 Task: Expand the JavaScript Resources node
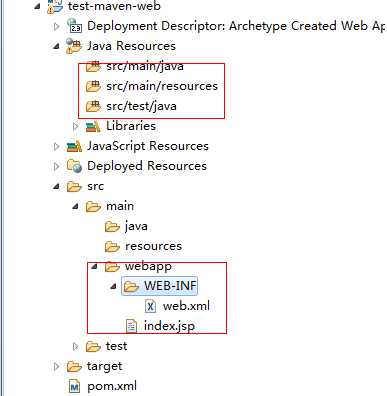(x=57, y=146)
